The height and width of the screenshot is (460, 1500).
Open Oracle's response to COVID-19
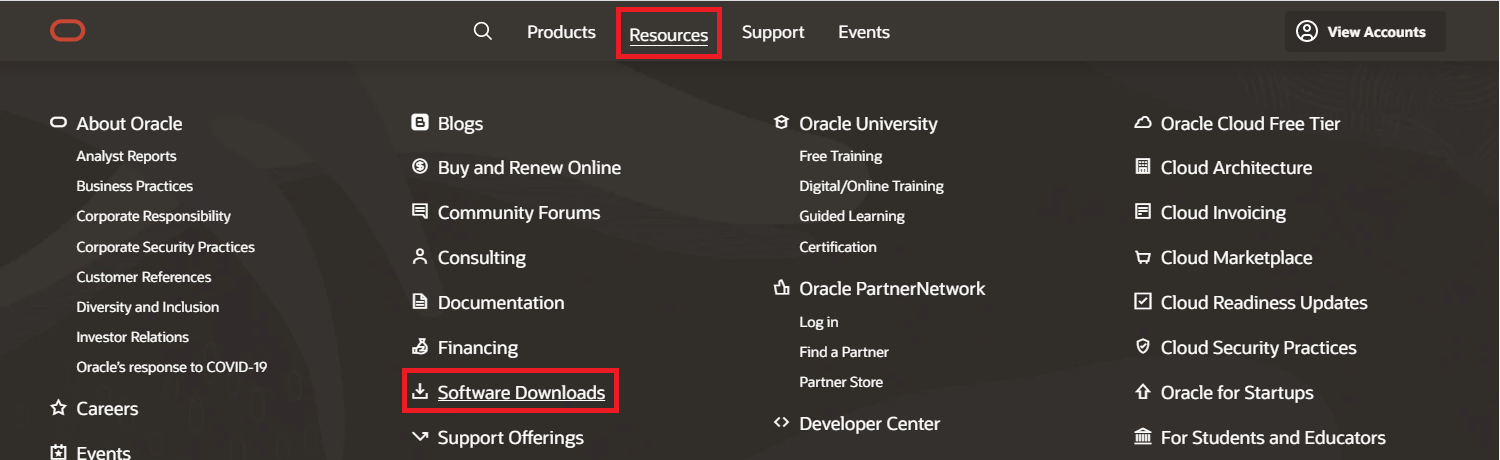(171, 367)
